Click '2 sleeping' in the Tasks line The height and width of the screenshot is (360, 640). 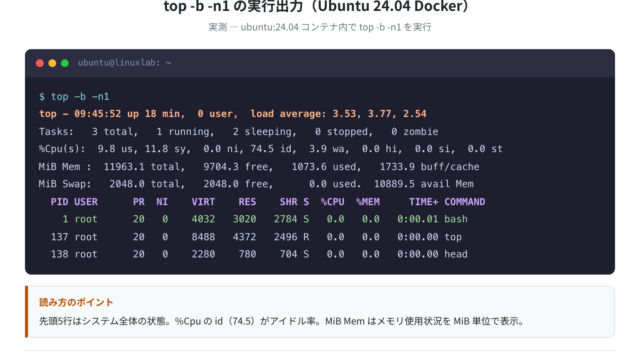tap(264, 132)
